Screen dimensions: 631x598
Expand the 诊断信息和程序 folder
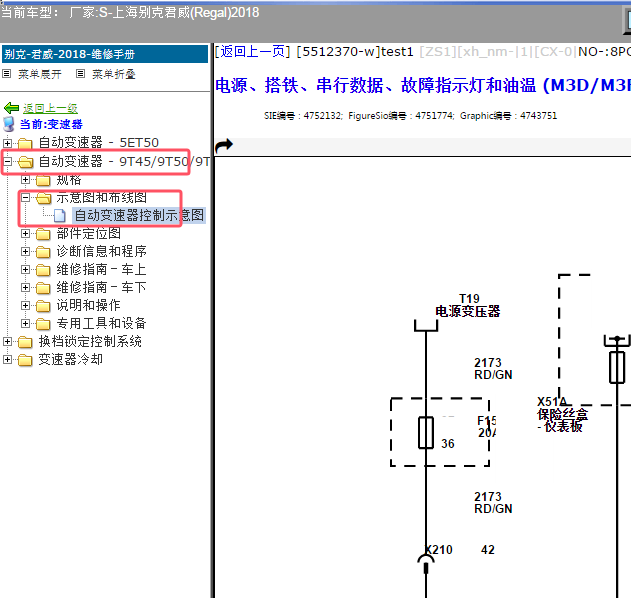coord(25,252)
